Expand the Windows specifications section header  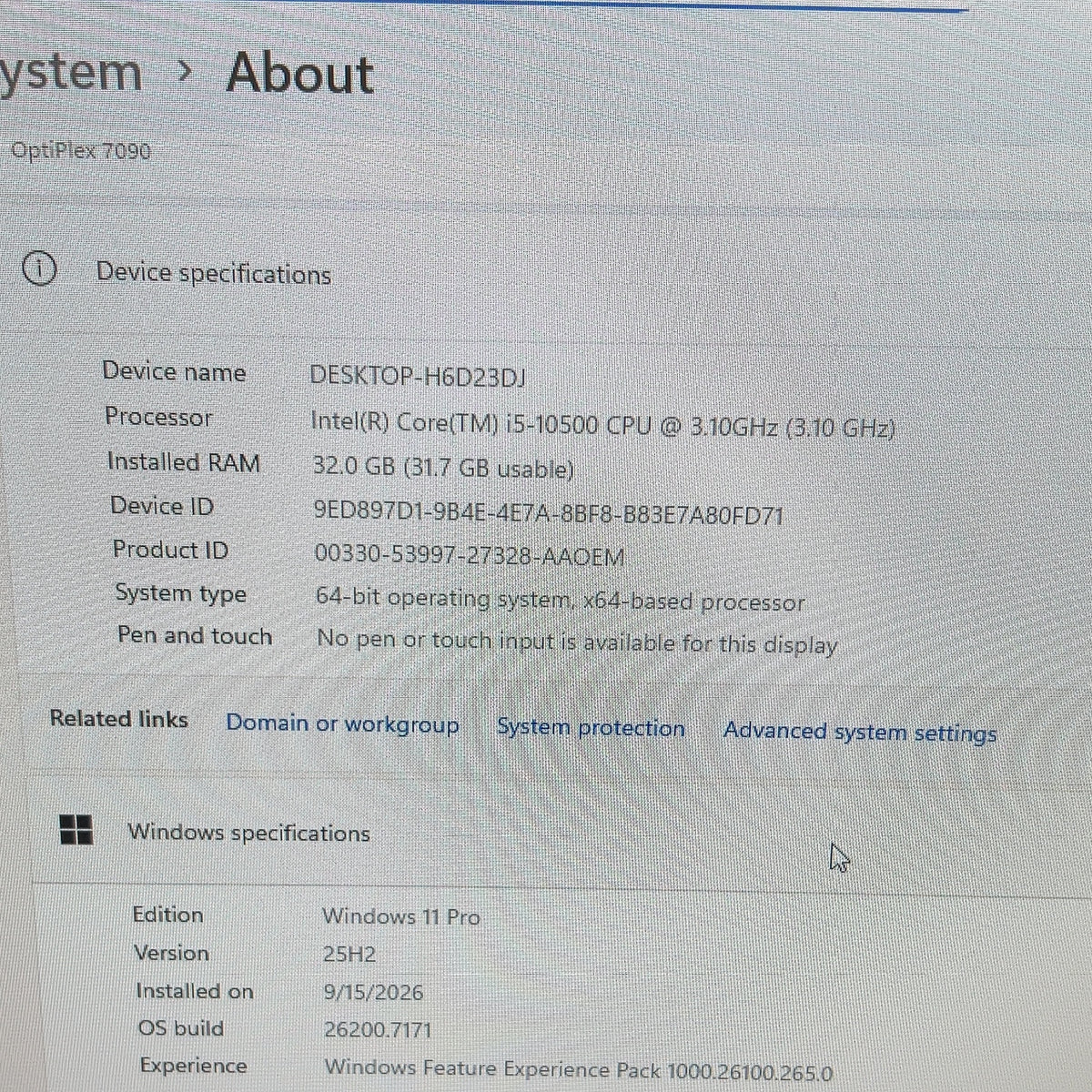248,833
